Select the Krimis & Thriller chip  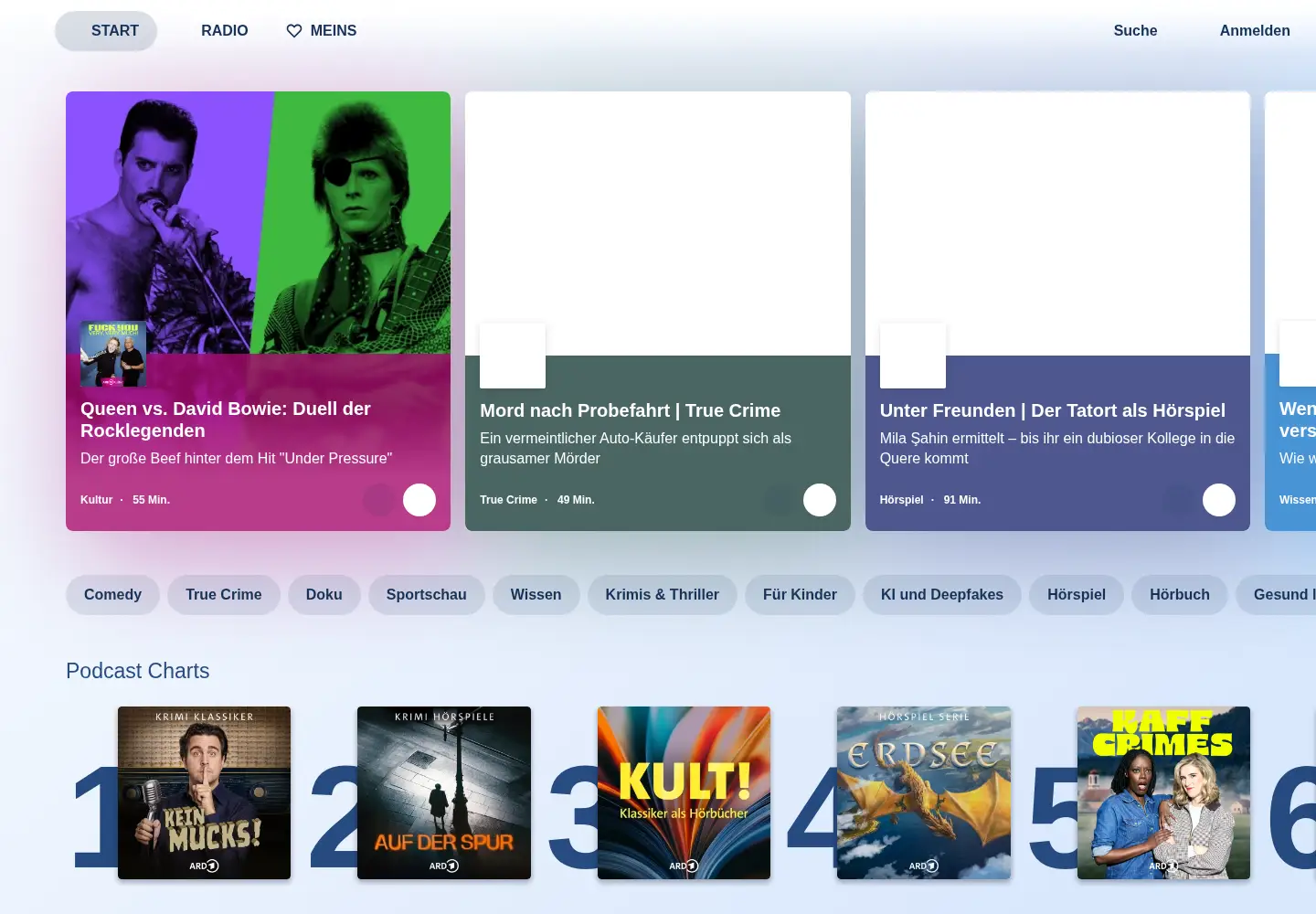point(663,595)
